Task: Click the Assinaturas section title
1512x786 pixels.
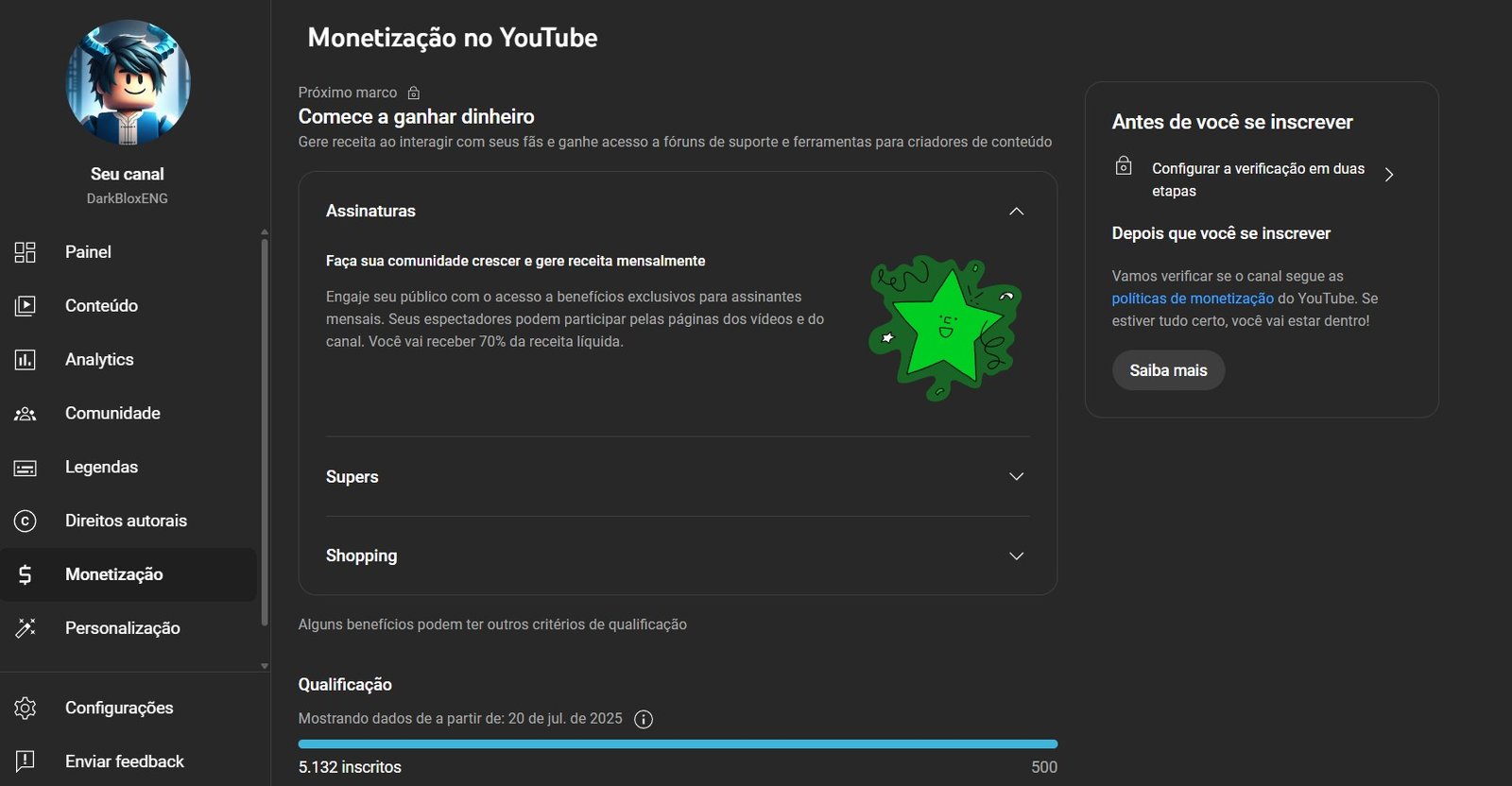Action: pyautogui.click(x=370, y=211)
